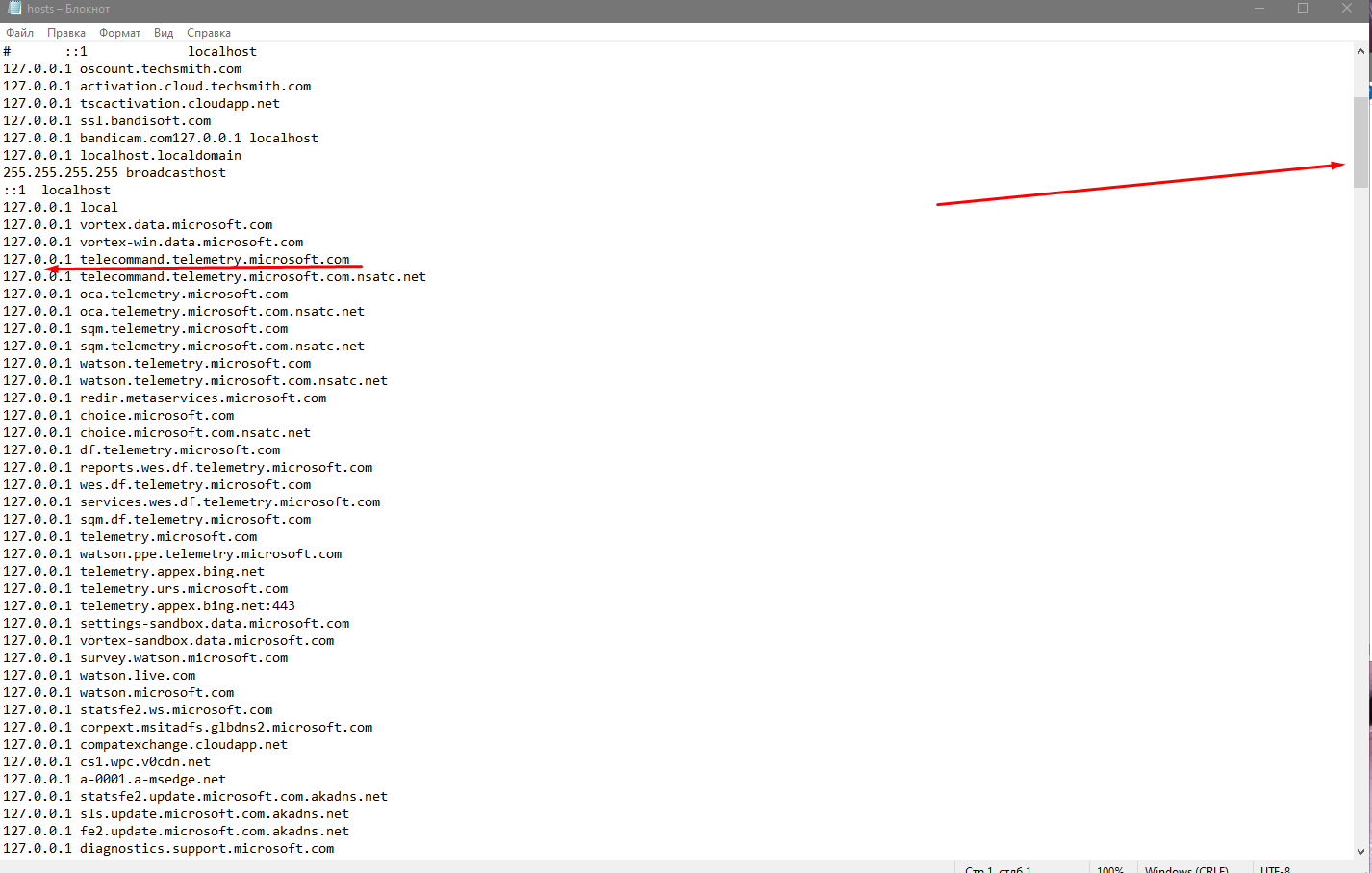Image resolution: width=1372 pixels, height=873 pixels.
Task: Click the line statsfe2.ws.microsoft.com
Action: (138, 710)
